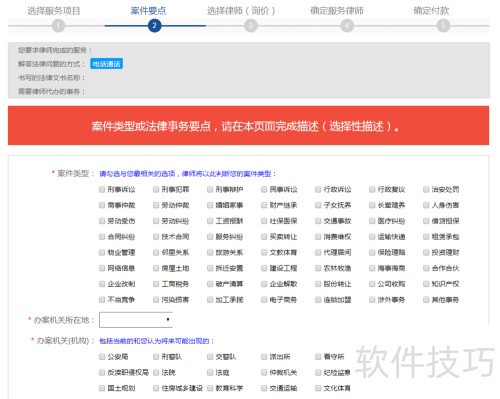Enable the 子女抚养 checkbox

click(318, 205)
